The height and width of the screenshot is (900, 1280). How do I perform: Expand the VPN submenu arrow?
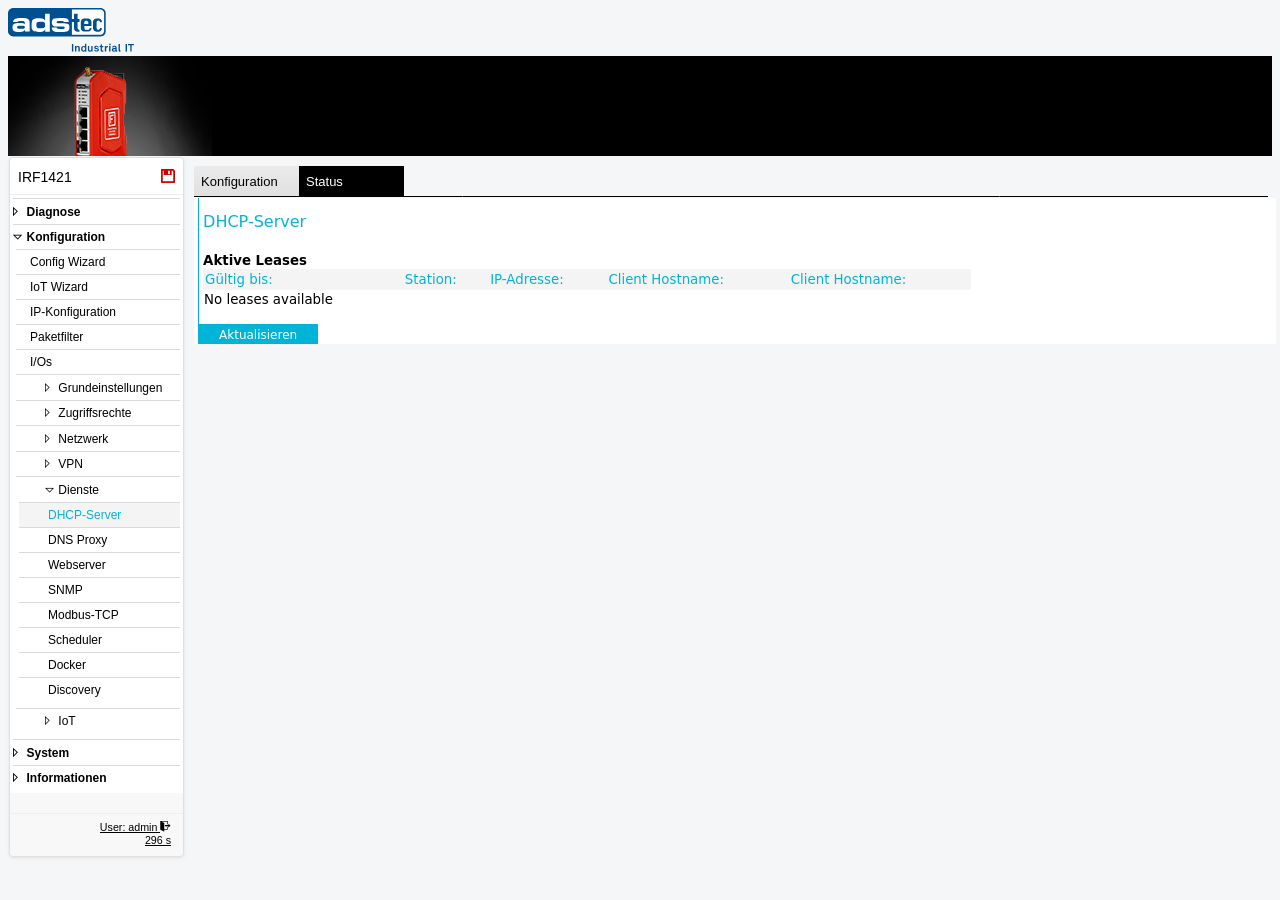47,464
